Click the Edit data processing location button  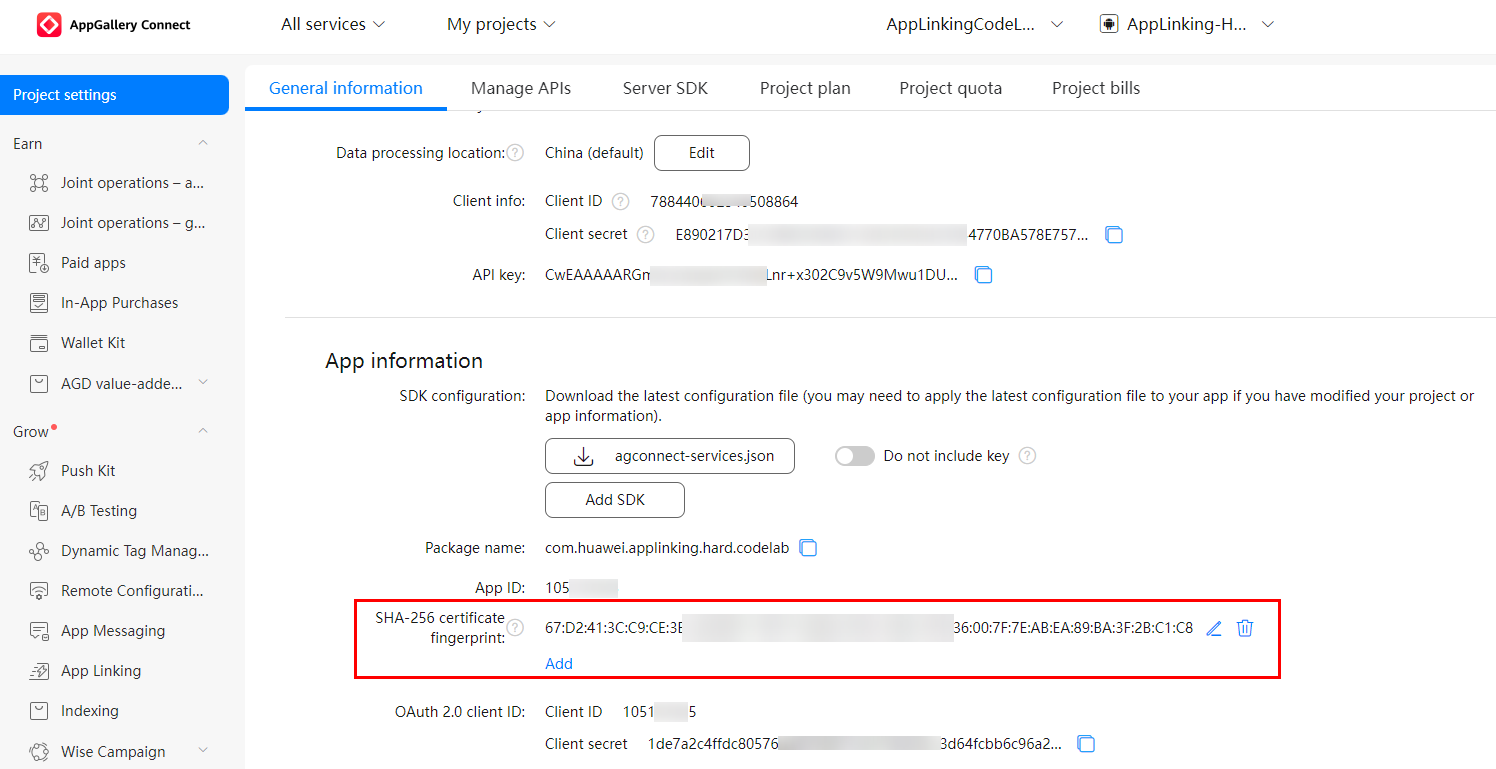click(x=702, y=153)
